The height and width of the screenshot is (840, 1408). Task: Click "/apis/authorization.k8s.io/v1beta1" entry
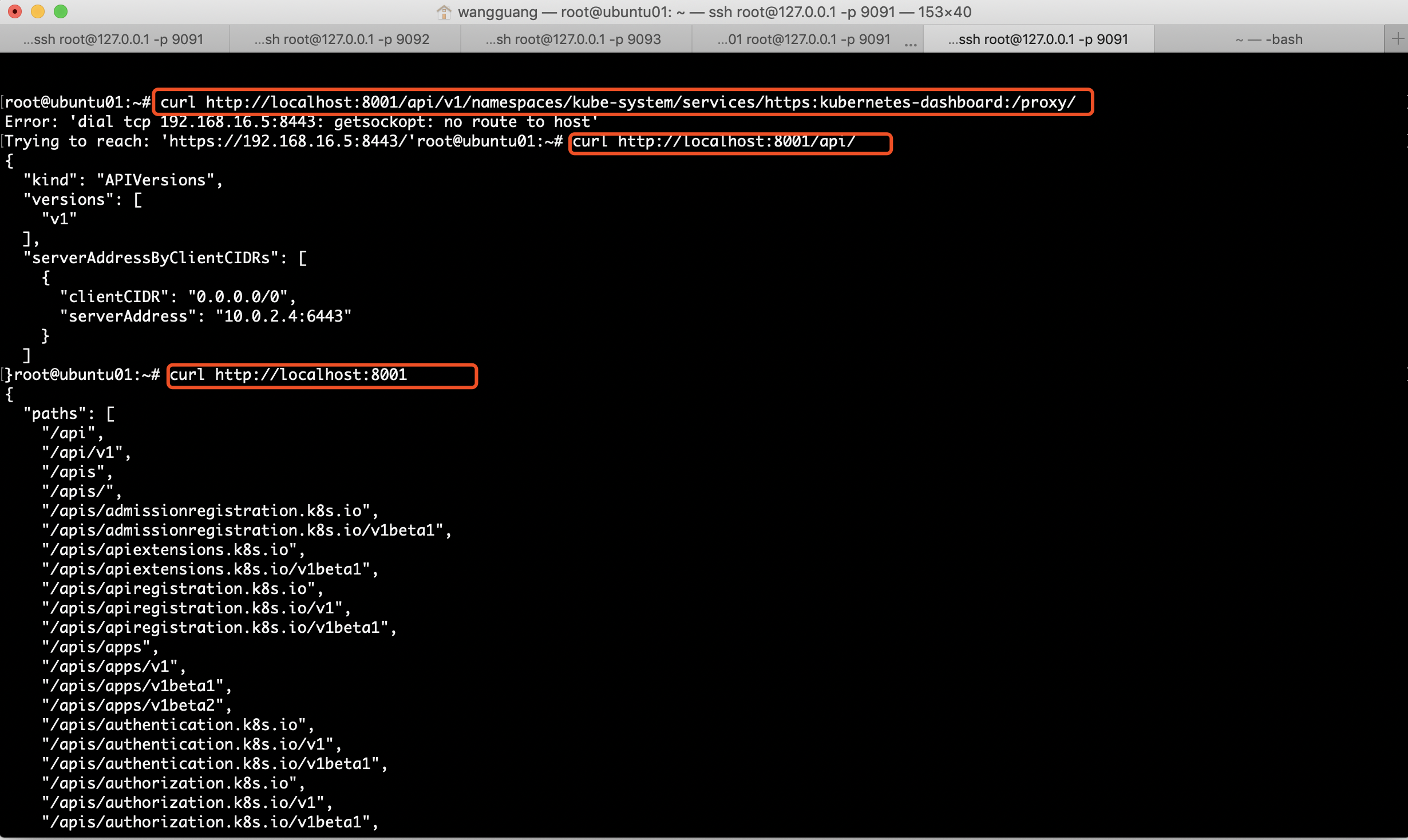(x=210, y=822)
